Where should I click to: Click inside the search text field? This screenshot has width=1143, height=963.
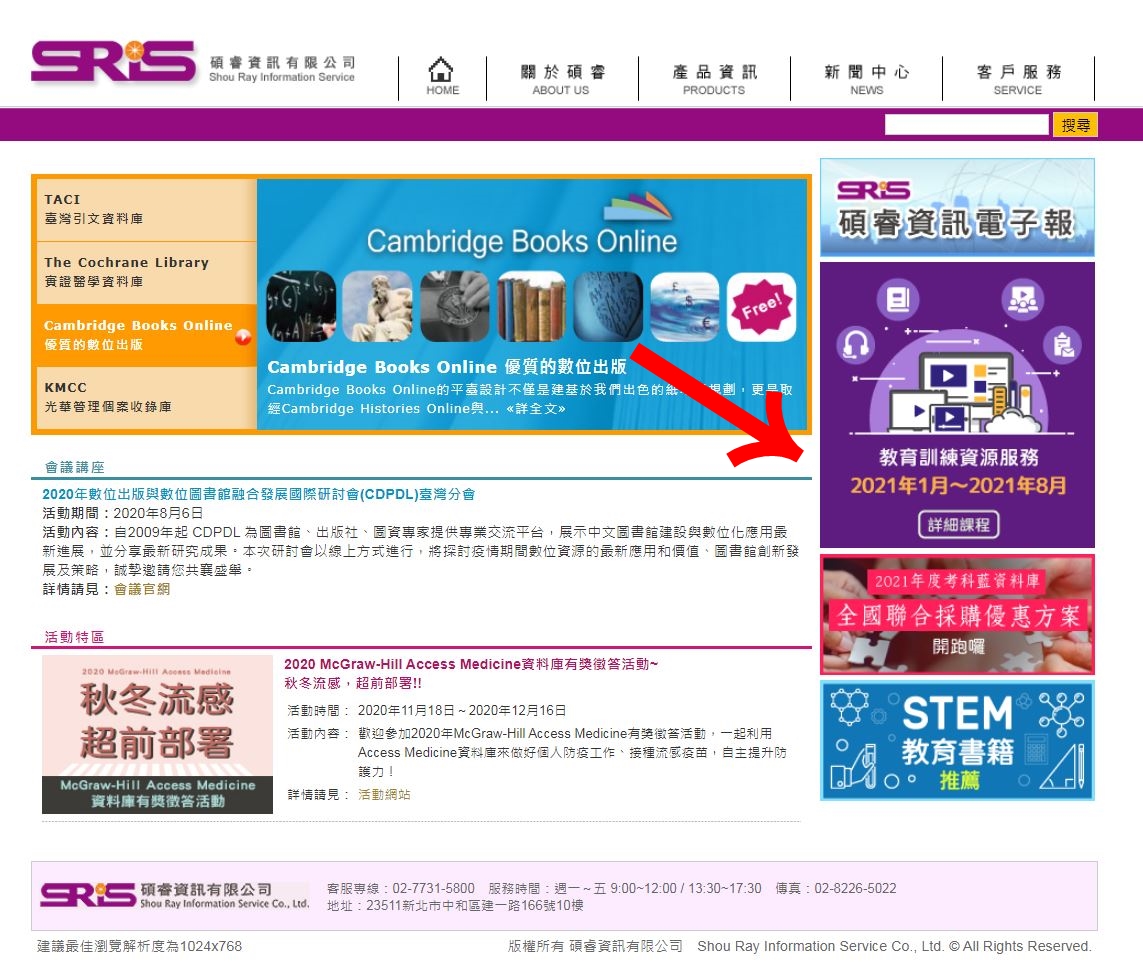(966, 125)
